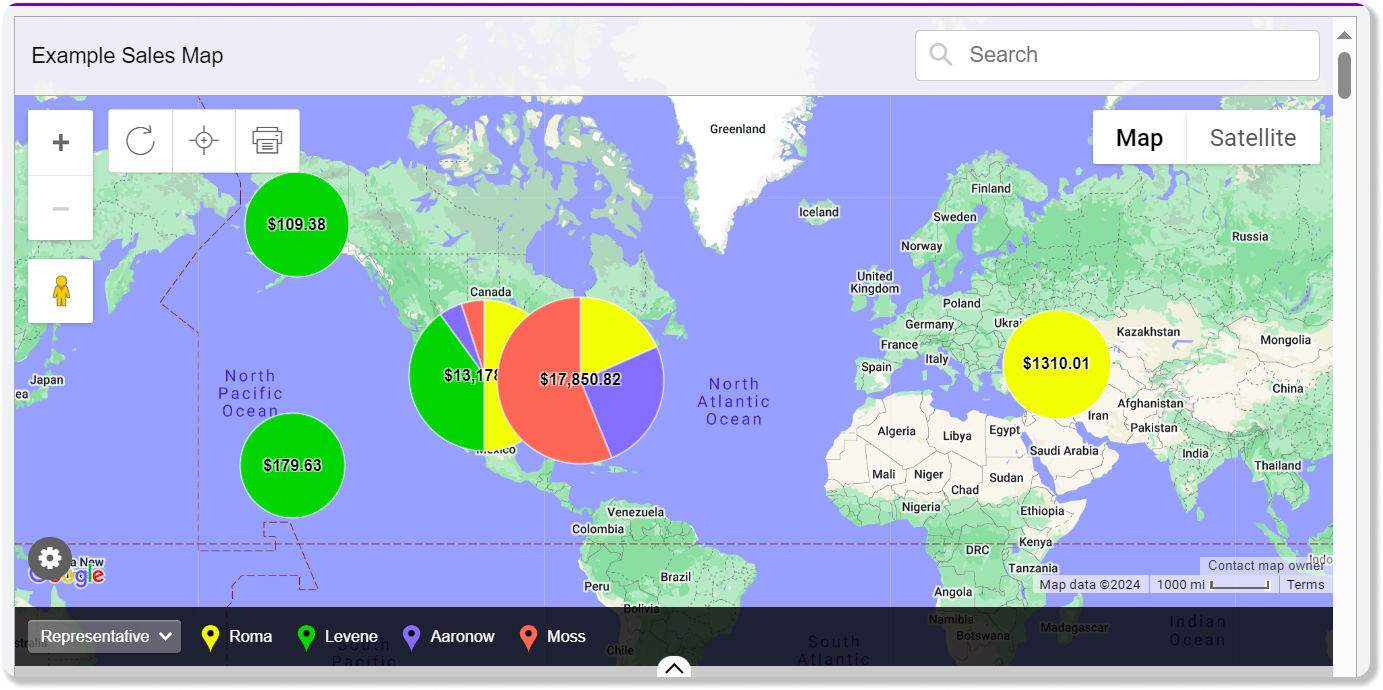Expand the panel with bottom chevron

(674, 668)
